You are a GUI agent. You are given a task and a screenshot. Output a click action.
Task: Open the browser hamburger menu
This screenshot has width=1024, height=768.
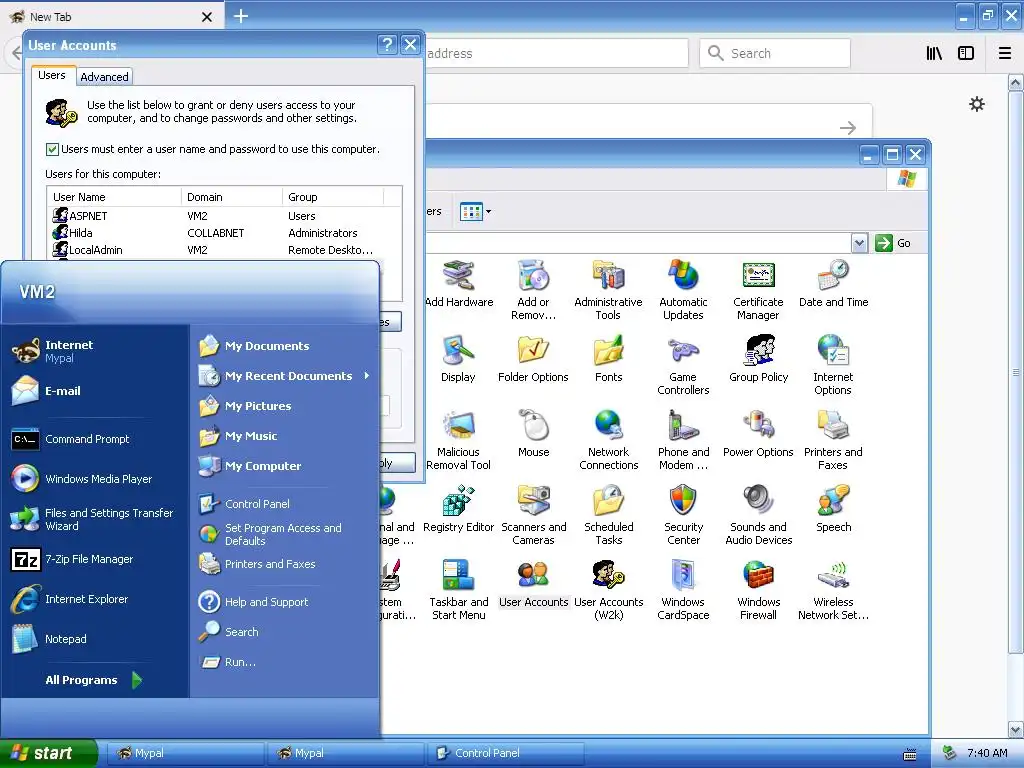click(x=1004, y=54)
